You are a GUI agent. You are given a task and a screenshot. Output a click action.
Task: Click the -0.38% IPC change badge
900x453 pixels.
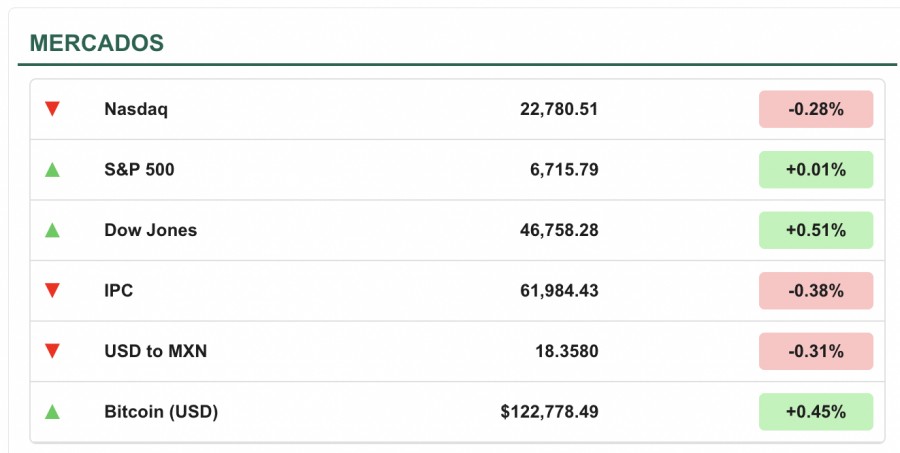[815, 291]
